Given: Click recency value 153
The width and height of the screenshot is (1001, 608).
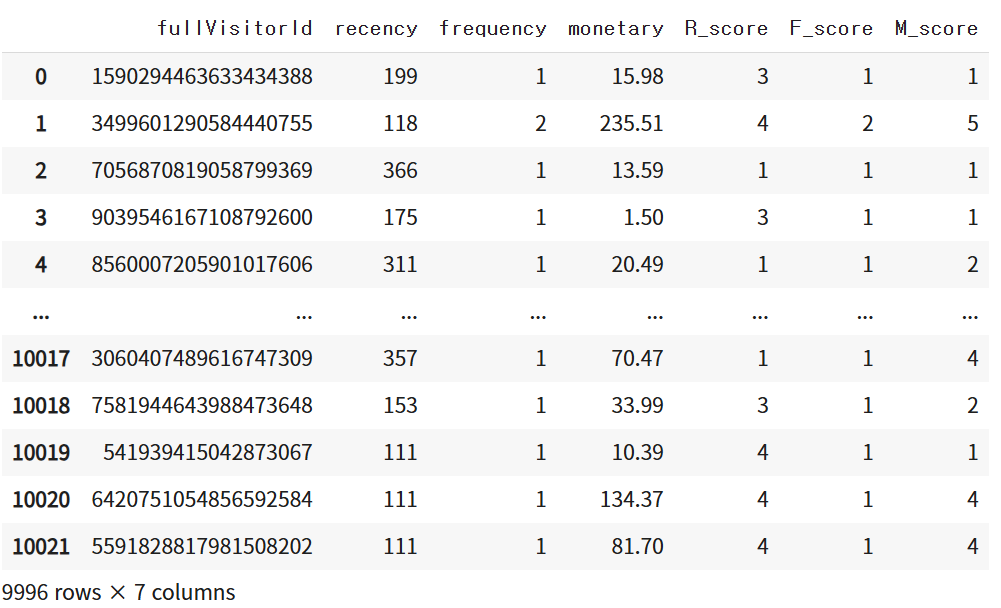Looking at the screenshot, I should [400, 406].
